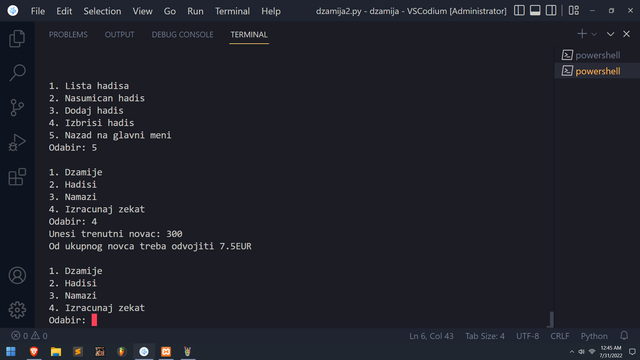The width and height of the screenshot is (640, 360).
Task: Switch to the DEBUG CONSOLE tab
Action: point(182,35)
